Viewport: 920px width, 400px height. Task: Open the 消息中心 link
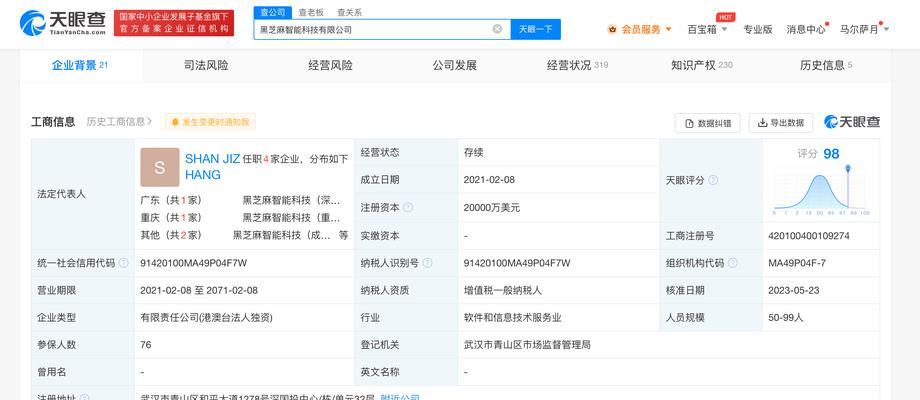pos(806,29)
